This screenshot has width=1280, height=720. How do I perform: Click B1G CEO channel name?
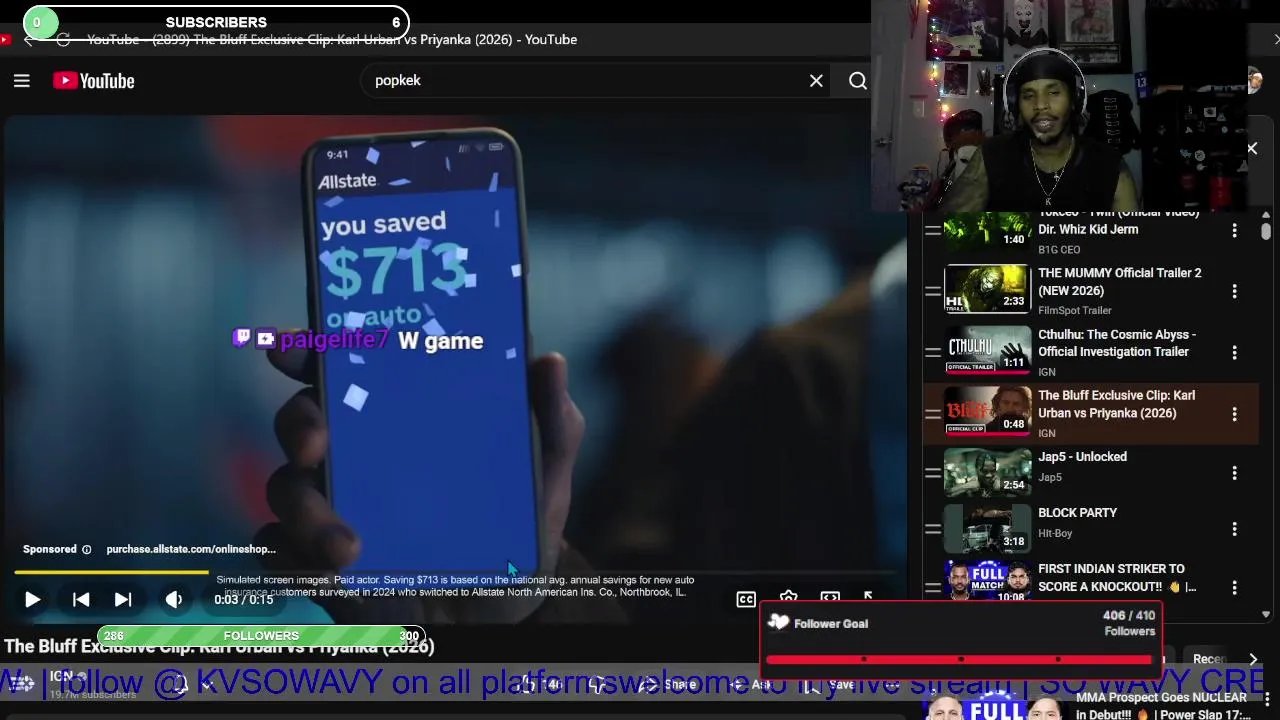pyautogui.click(x=1059, y=250)
